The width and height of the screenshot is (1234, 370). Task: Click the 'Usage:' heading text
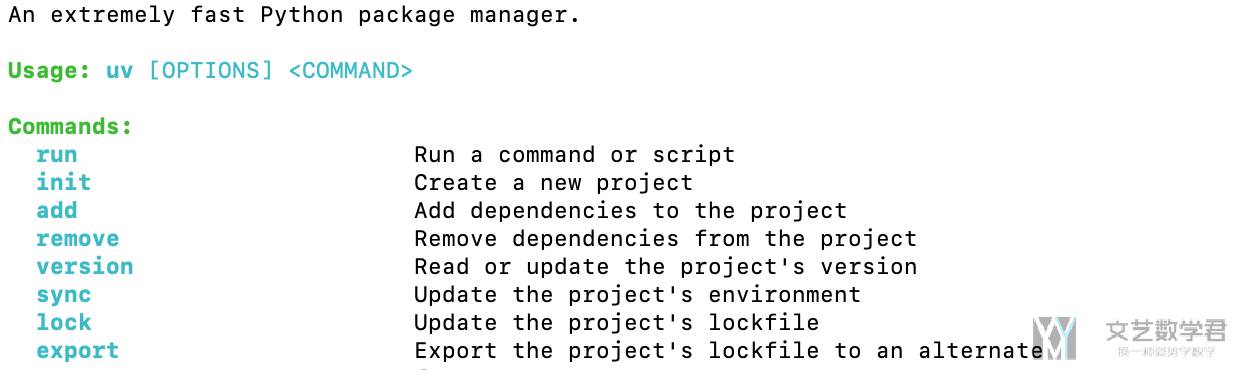tap(50, 71)
